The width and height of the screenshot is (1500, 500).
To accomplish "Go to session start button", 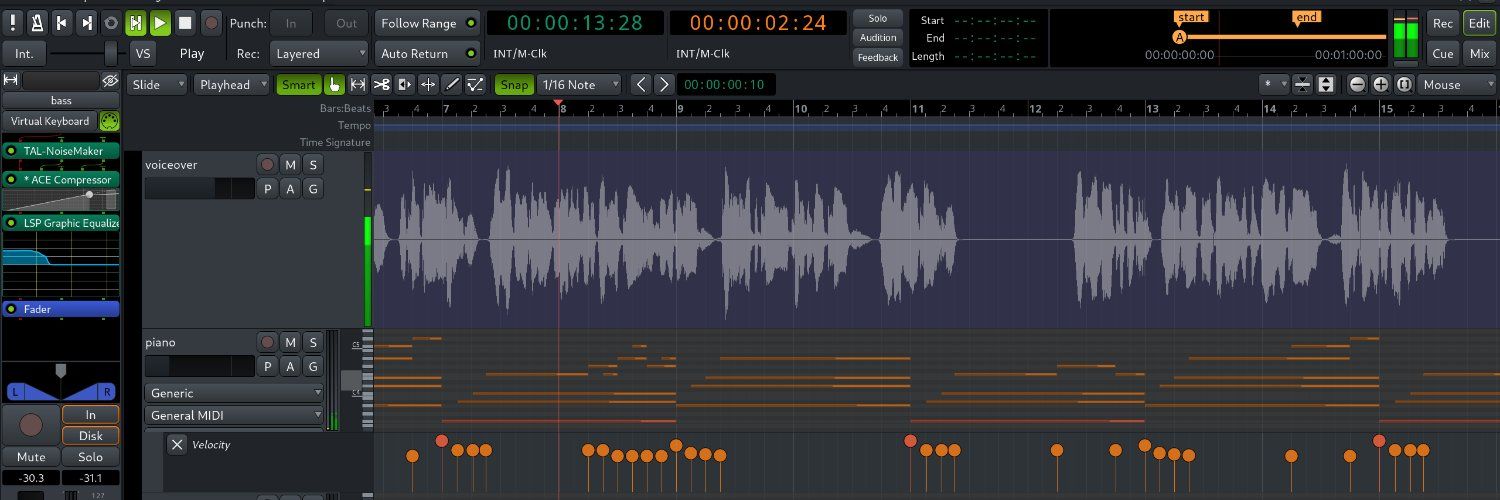I will click(x=62, y=23).
